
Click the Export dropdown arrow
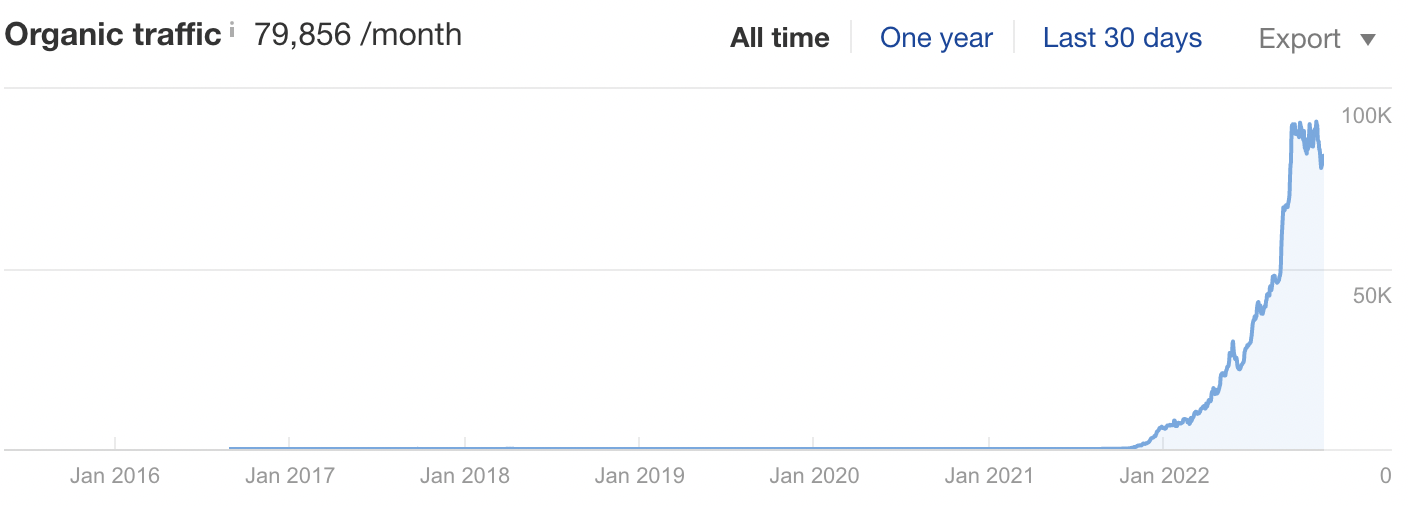(1368, 40)
